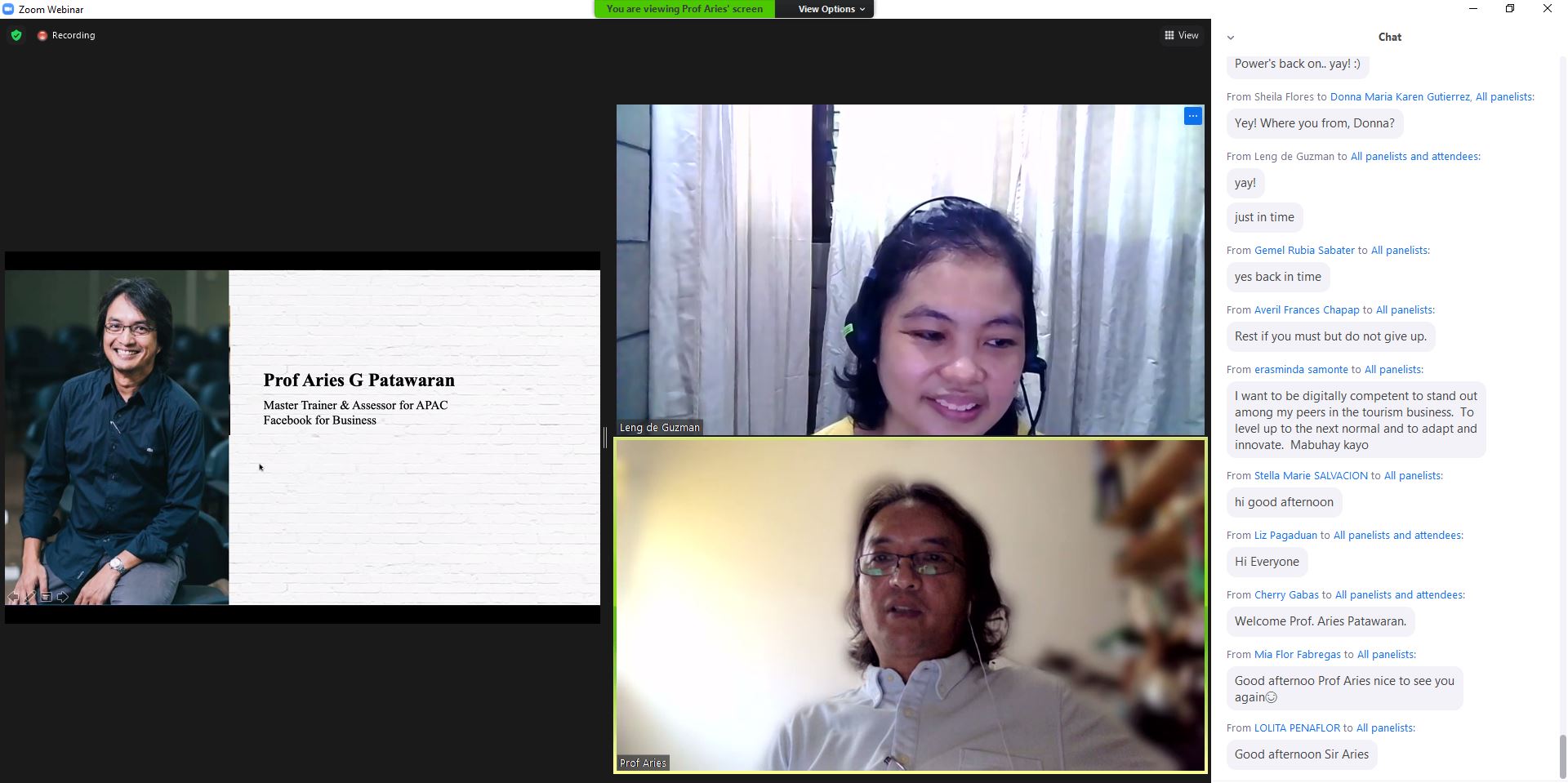The width and height of the screenshot is (1568, 783).
Task: Click the 'Leng de Guzman' name label on video
Action: (660, 427)
